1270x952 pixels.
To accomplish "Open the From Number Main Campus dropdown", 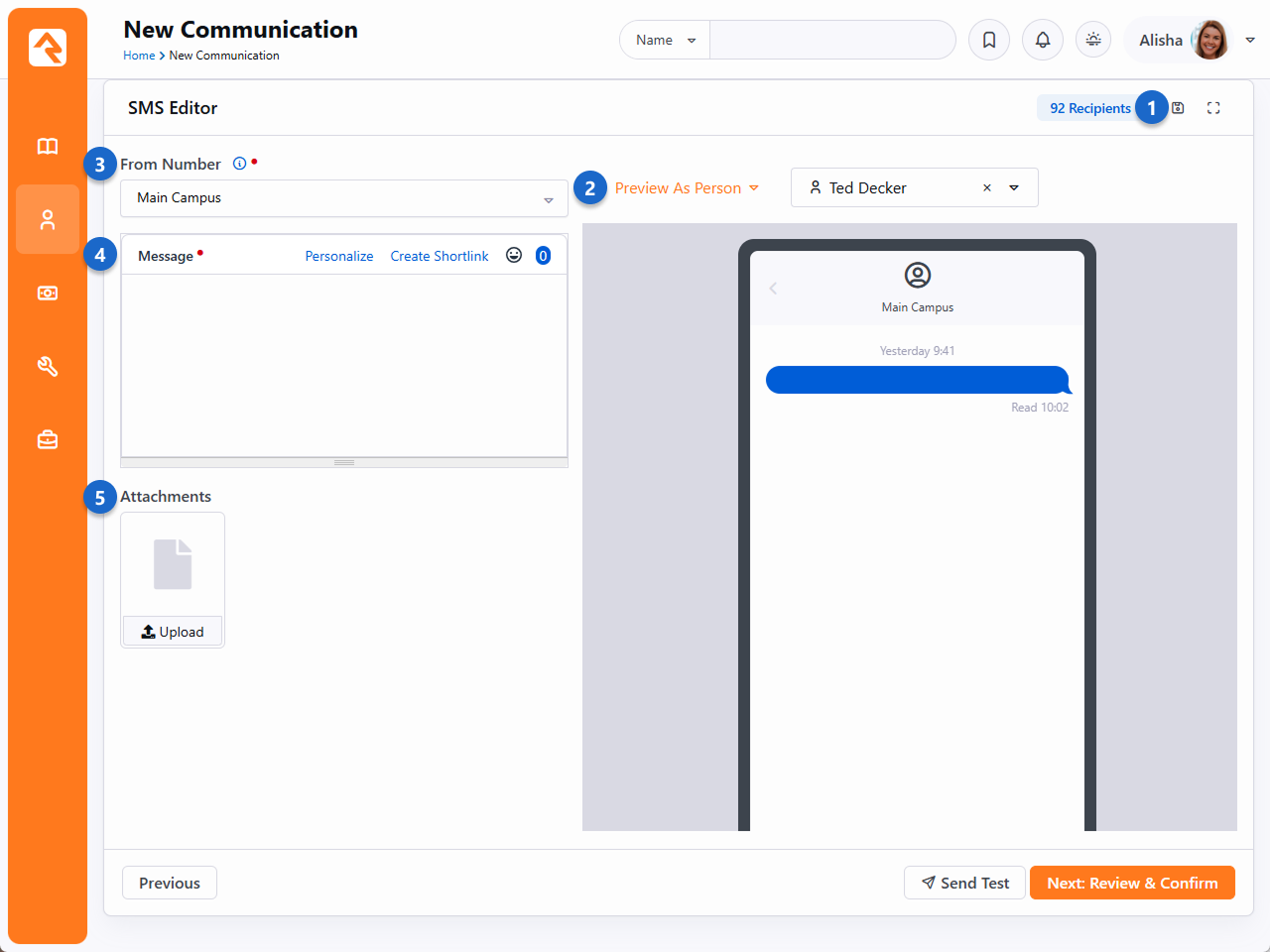I will (343, 198).
